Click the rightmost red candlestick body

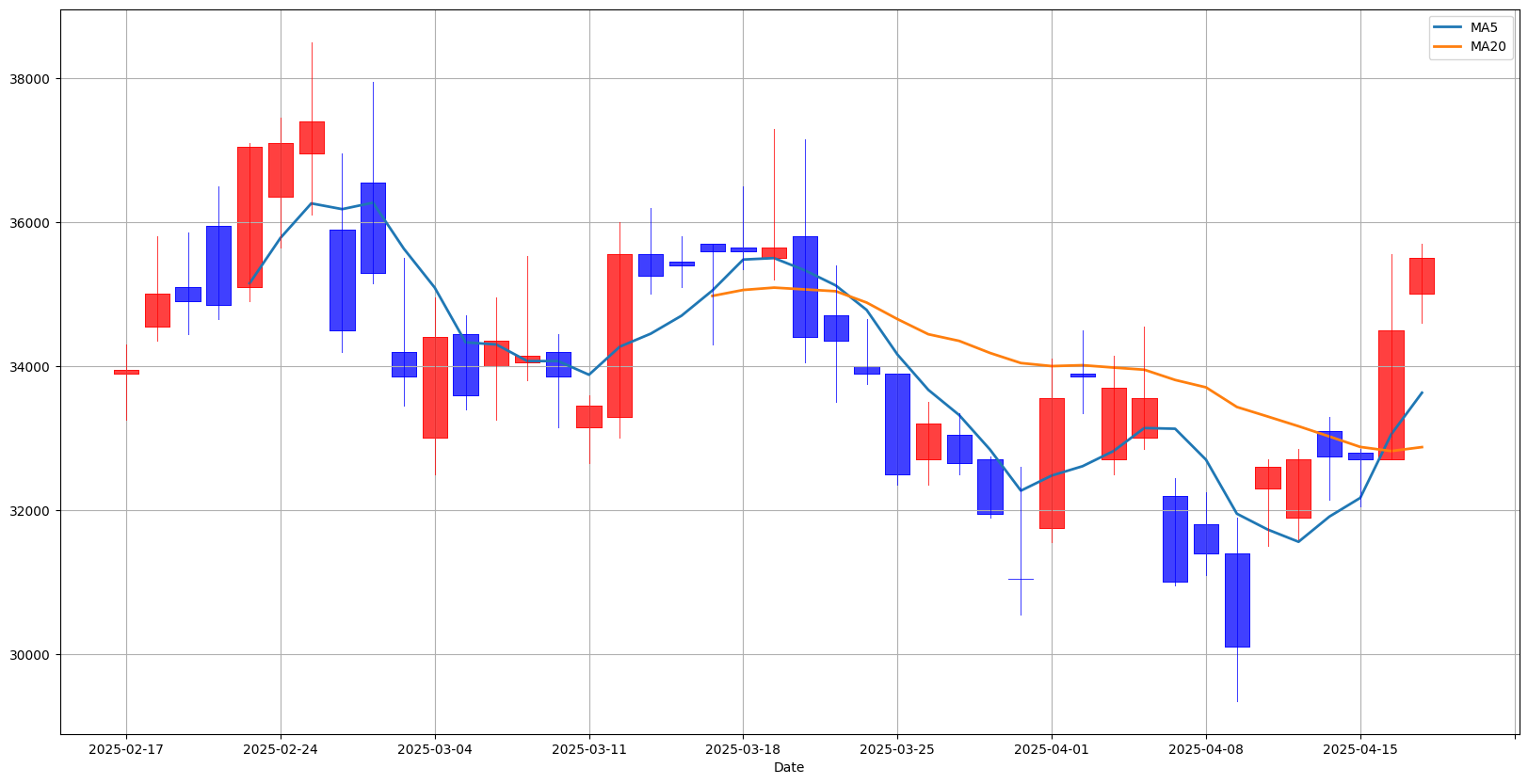pyautogui.click(x=1422, y=276)
